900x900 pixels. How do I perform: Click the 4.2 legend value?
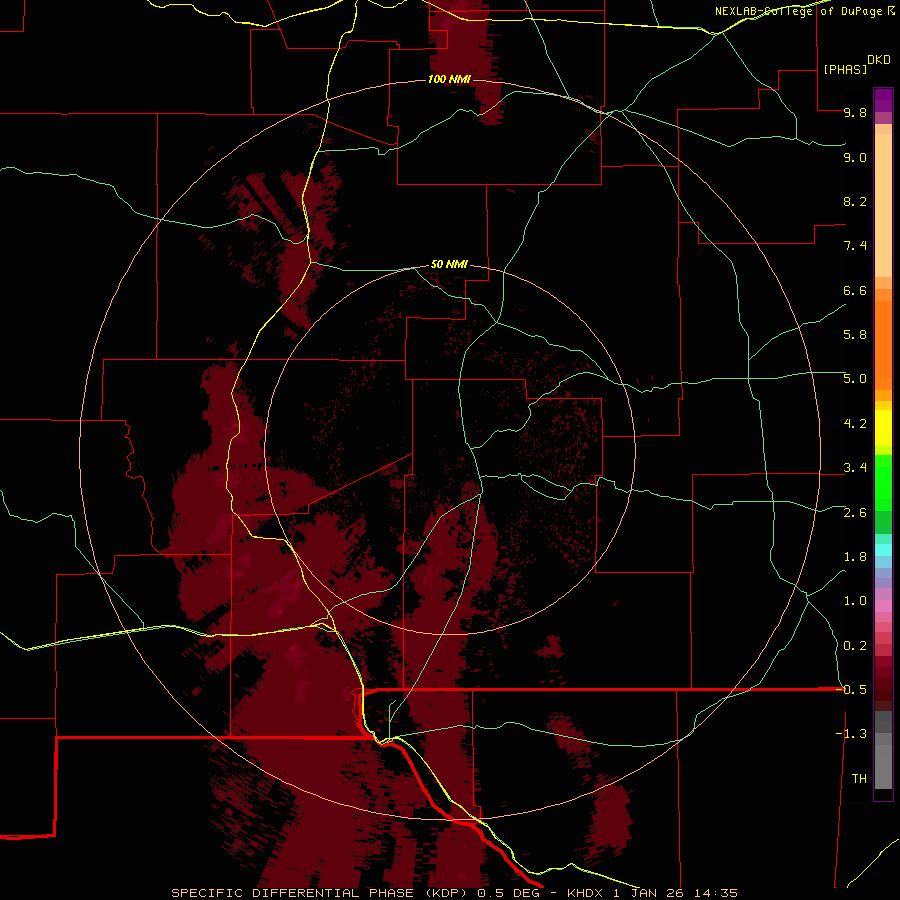(855, 424)
